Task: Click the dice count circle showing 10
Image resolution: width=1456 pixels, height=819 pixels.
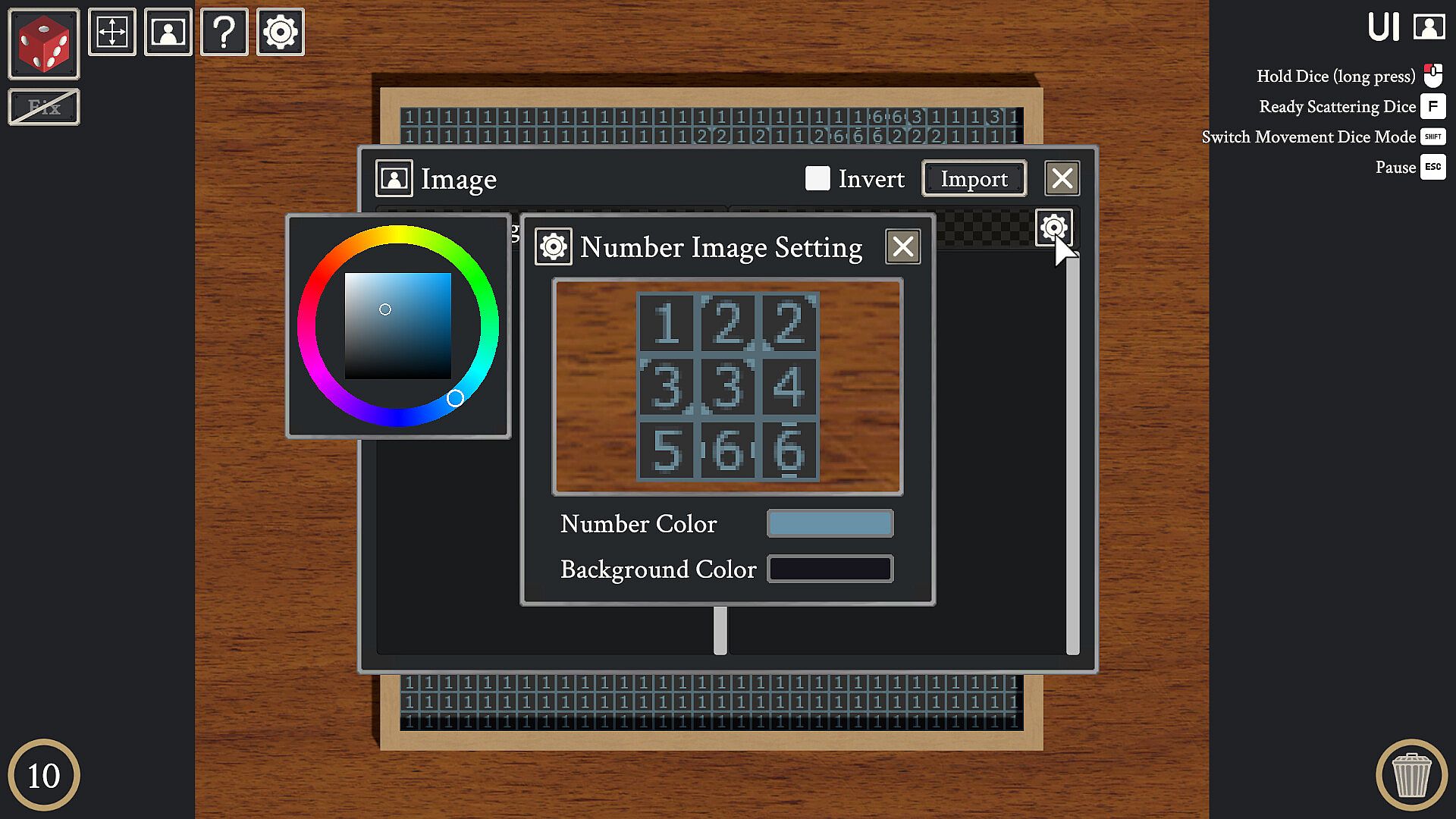Action: tap(43, 775)
